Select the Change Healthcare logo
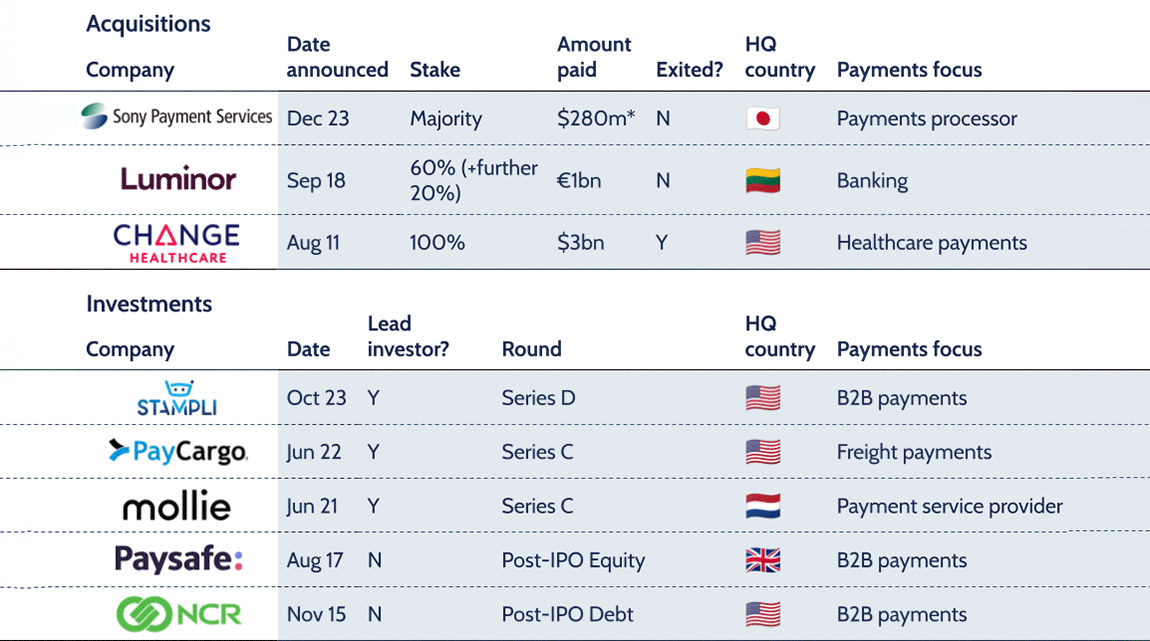This screenshot has height=641, width=1150. 177,242
